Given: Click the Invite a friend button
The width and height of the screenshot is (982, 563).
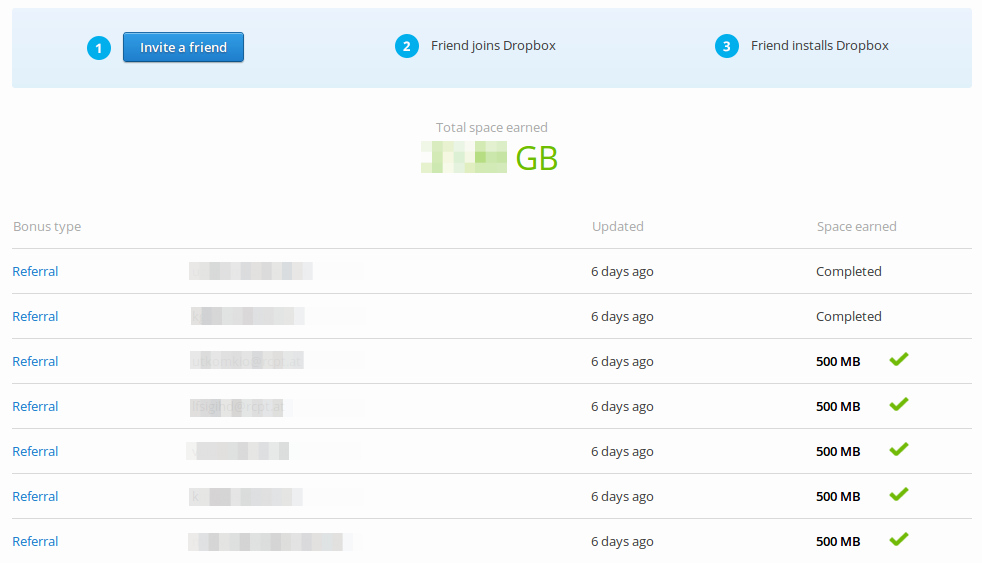Looking at the screenshot, I should pyautogui.click(x=183, y=47).
